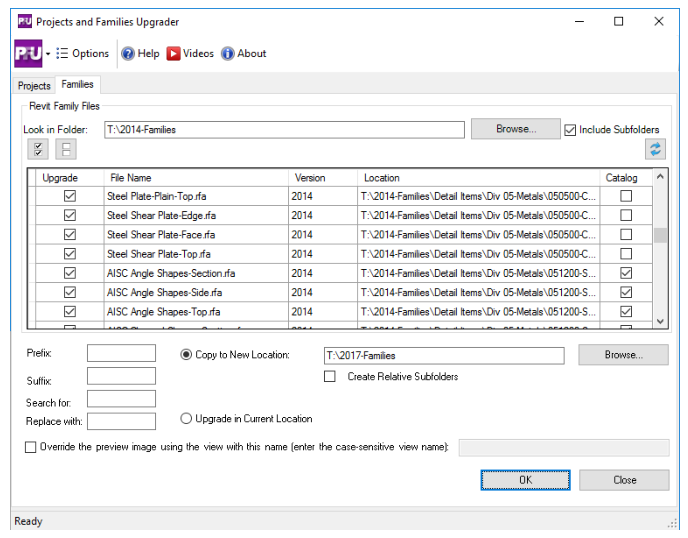Sort by the File Name column header
The width and height of the screenshot is (688, 538).
(196, 178)
